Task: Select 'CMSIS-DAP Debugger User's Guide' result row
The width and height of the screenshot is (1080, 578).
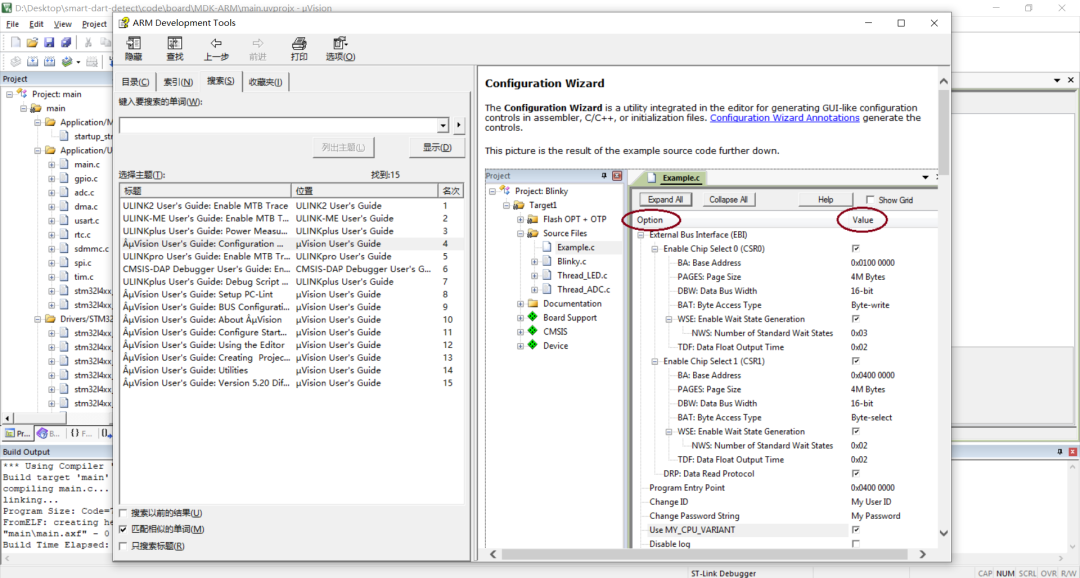Action: [x=291, y=269]
